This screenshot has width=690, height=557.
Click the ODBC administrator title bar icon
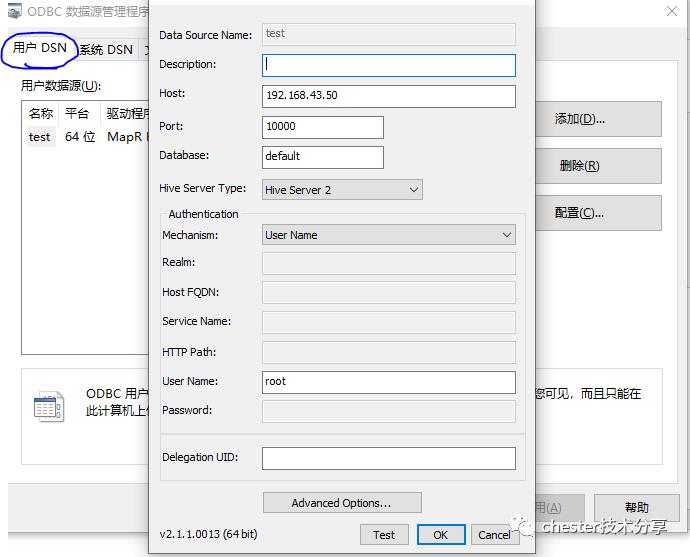pyautogui.click(x=15, y=11)
